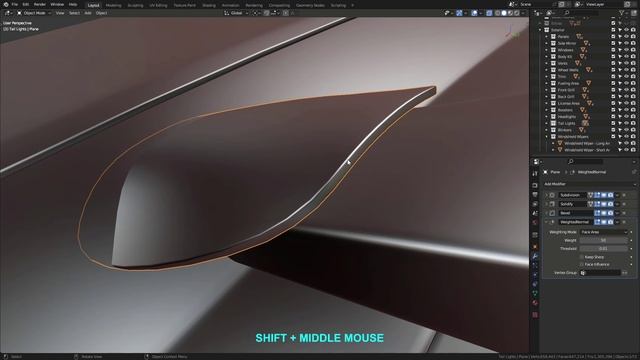The width and height of the screenshot is (640, 360).
Task: Open Solidify modifier extra options dropdown arrow
Action: click(x=617, y=204)
